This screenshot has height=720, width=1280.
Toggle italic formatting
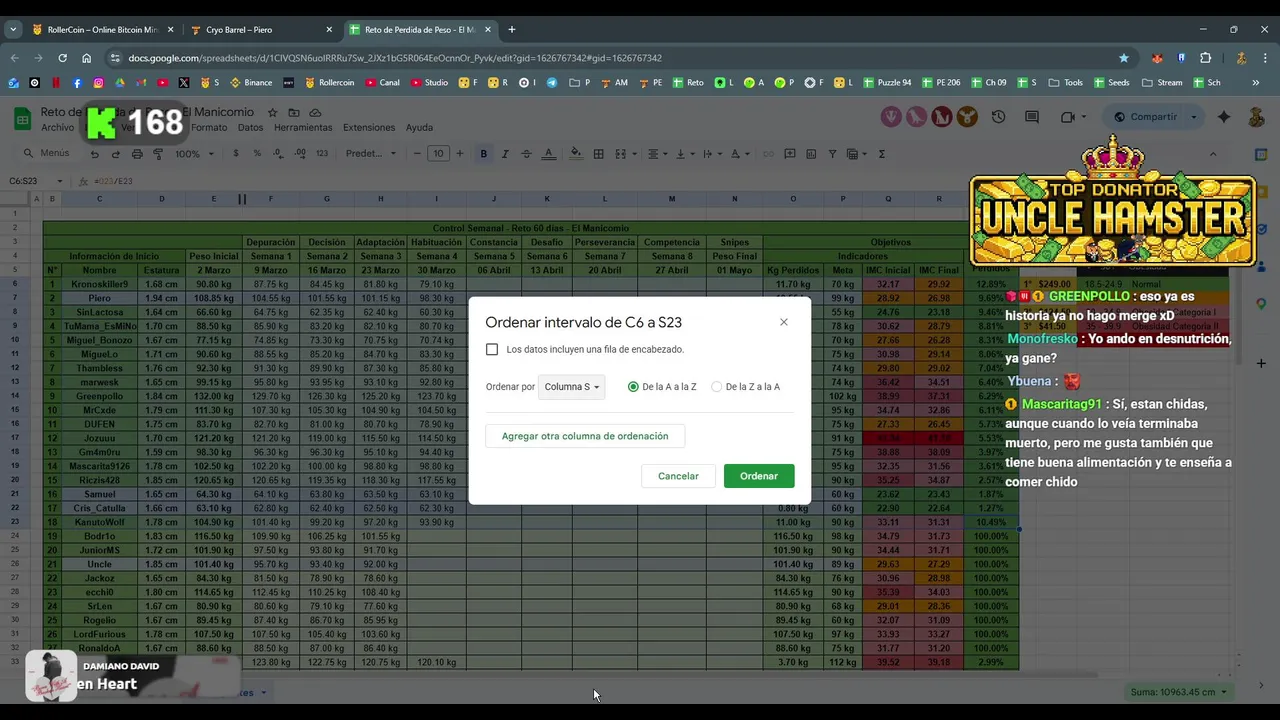[x=505, y=154]
